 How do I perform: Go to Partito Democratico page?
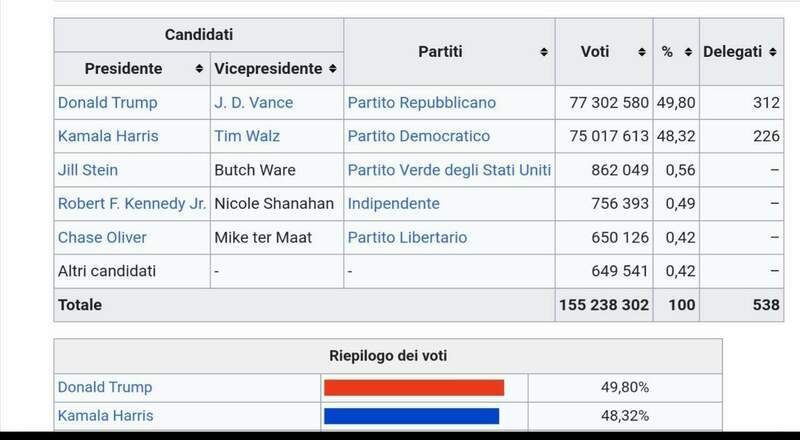point(418,136)
